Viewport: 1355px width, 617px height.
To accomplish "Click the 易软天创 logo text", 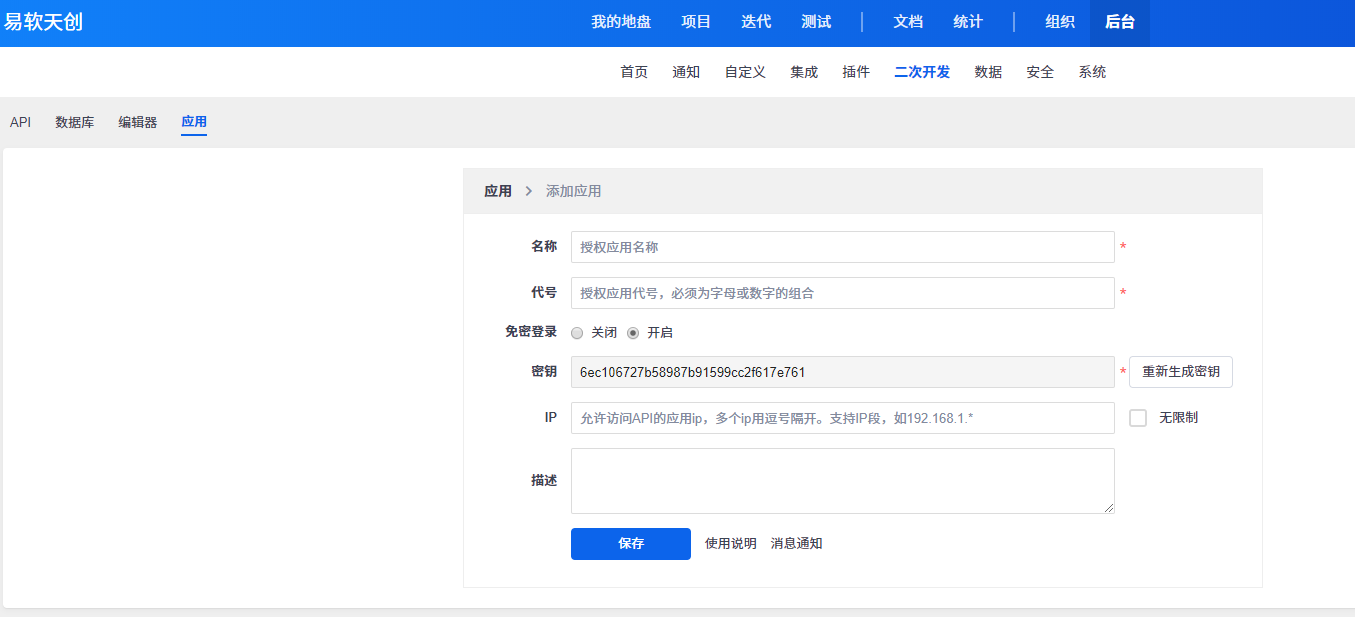I will coord(43,22).
